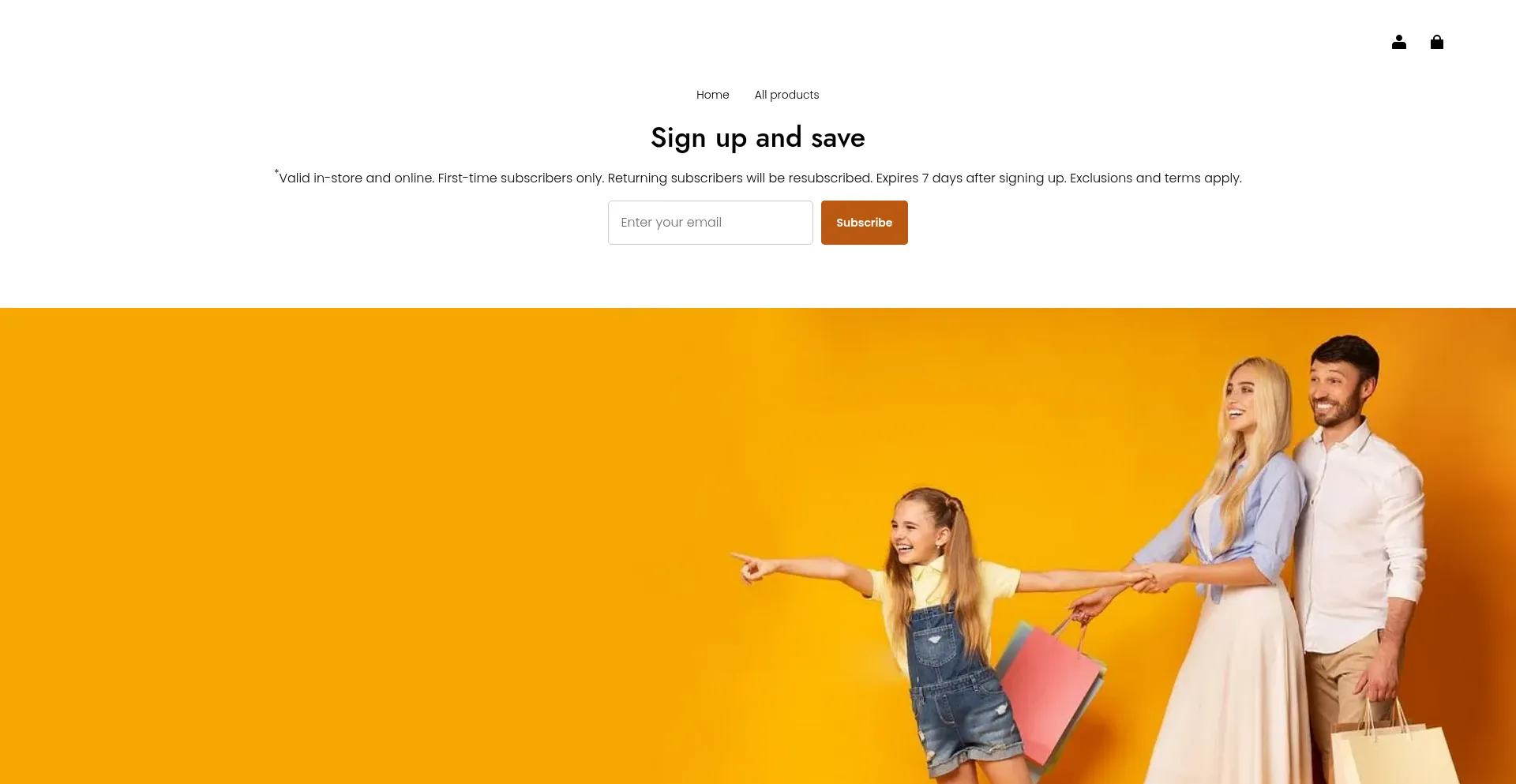The width and height of the screenshot is (1516, 784).
Task: Click the Subscribe button
Action: click(864, 223)
